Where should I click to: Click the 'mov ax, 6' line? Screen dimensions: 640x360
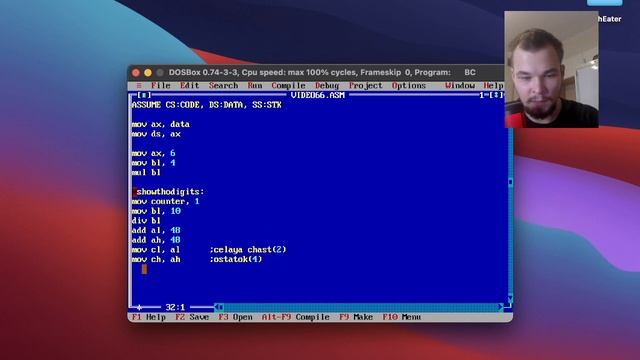[x=153, y=153]
